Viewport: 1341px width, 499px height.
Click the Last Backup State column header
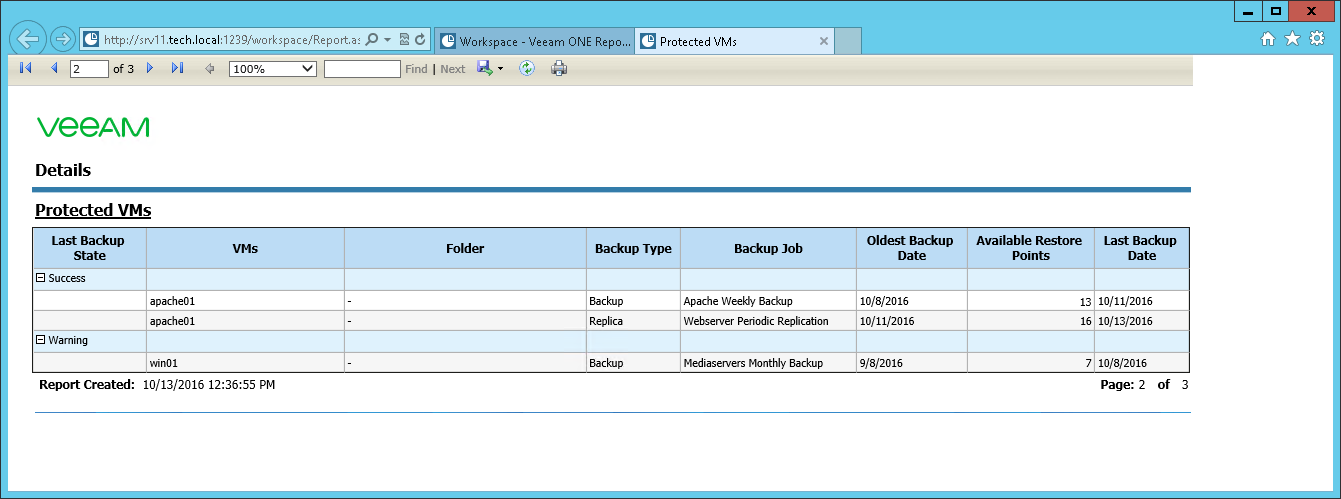pos(89,248)
